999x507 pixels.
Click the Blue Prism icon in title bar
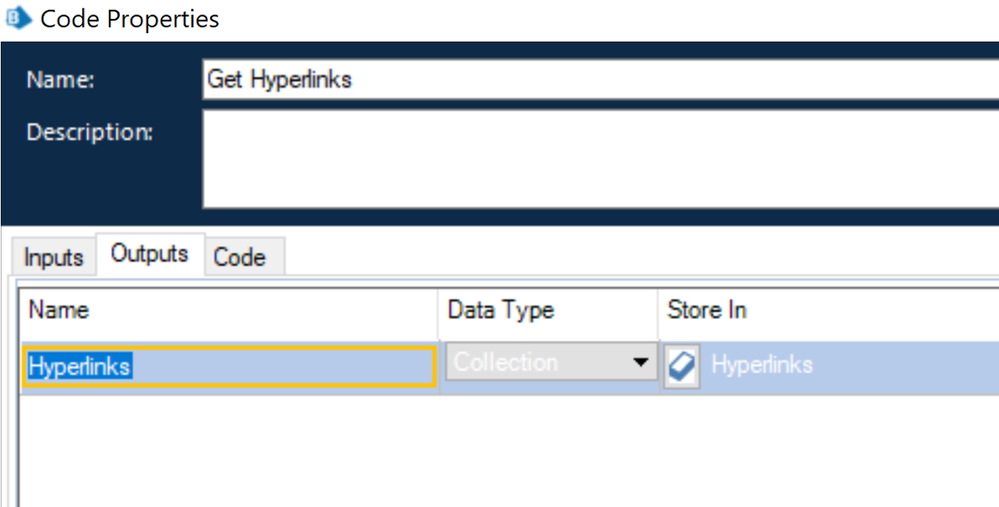point(18,18)
